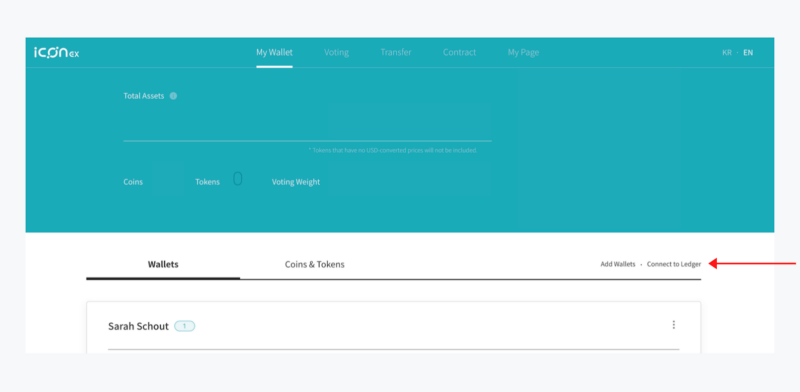Switch language to KR
Image resolution: width=800 pixels, height=392 pixels.
point(727,53)
